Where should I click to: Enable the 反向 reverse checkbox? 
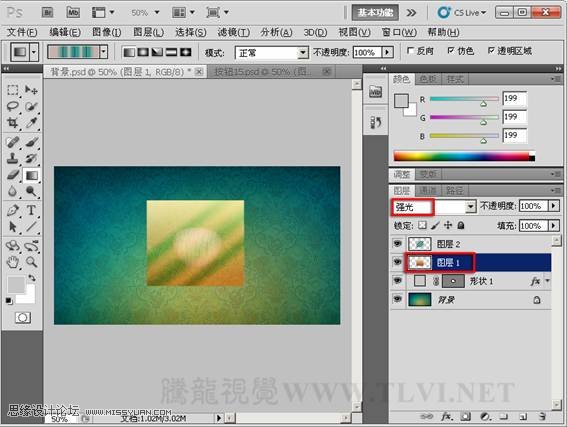[x=410, y=51]
